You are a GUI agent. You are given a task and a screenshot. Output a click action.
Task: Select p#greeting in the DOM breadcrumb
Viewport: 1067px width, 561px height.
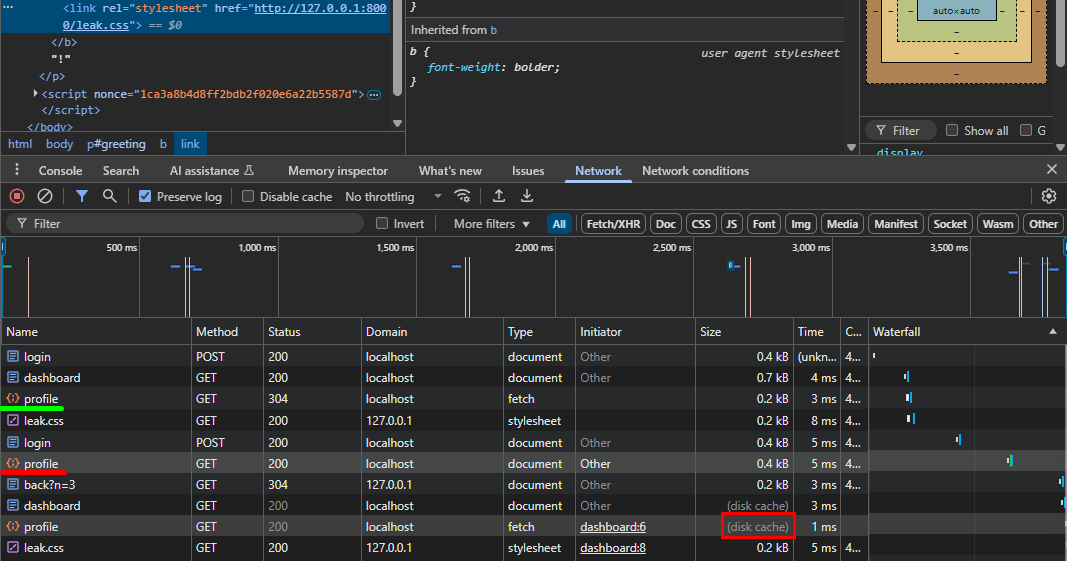[116, 144]
